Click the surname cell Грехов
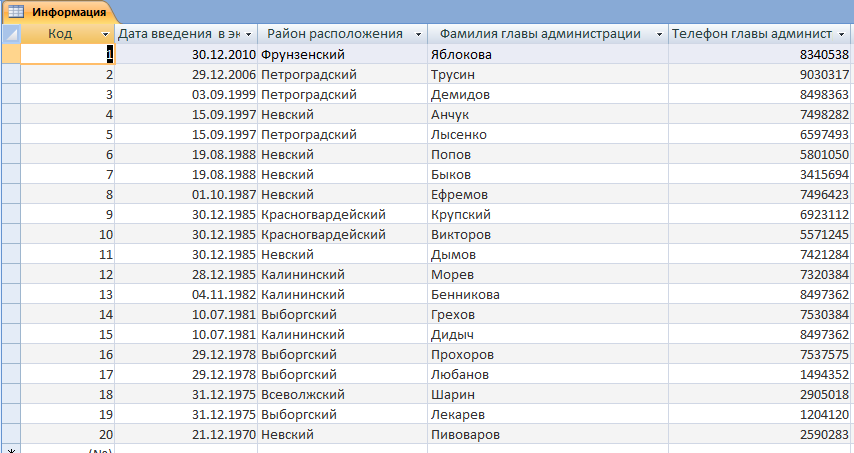Image resolution: width=854 pixels, height=453 pixels. (x=548, y=314)
